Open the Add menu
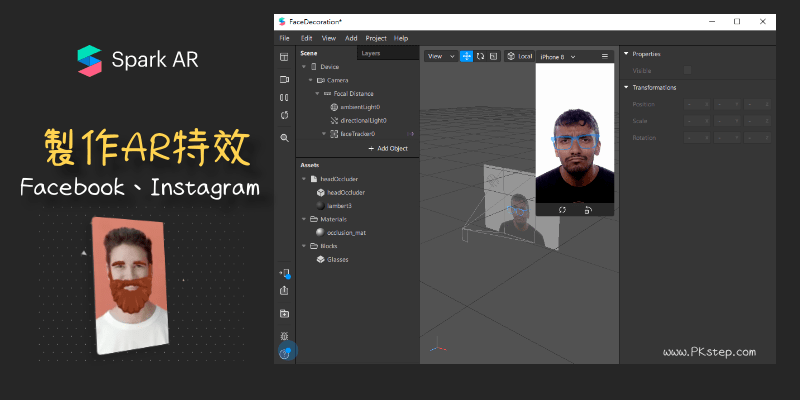The image size is (800, 400). pos(351,38)
